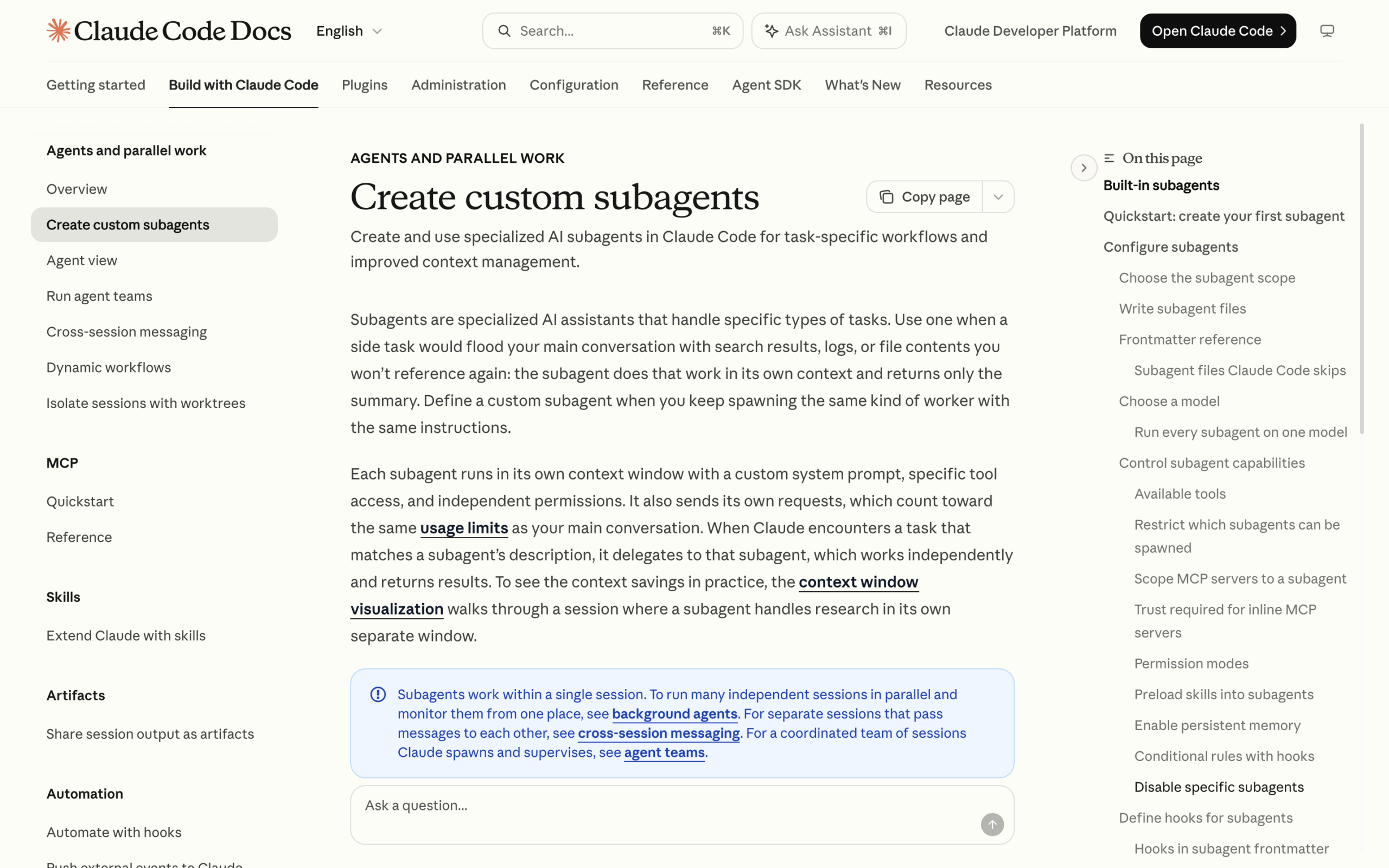Viewport: 1389px width, 868px height.
Task: Click the send arrow in Ask a question box
Action: [x=992, y=825]
